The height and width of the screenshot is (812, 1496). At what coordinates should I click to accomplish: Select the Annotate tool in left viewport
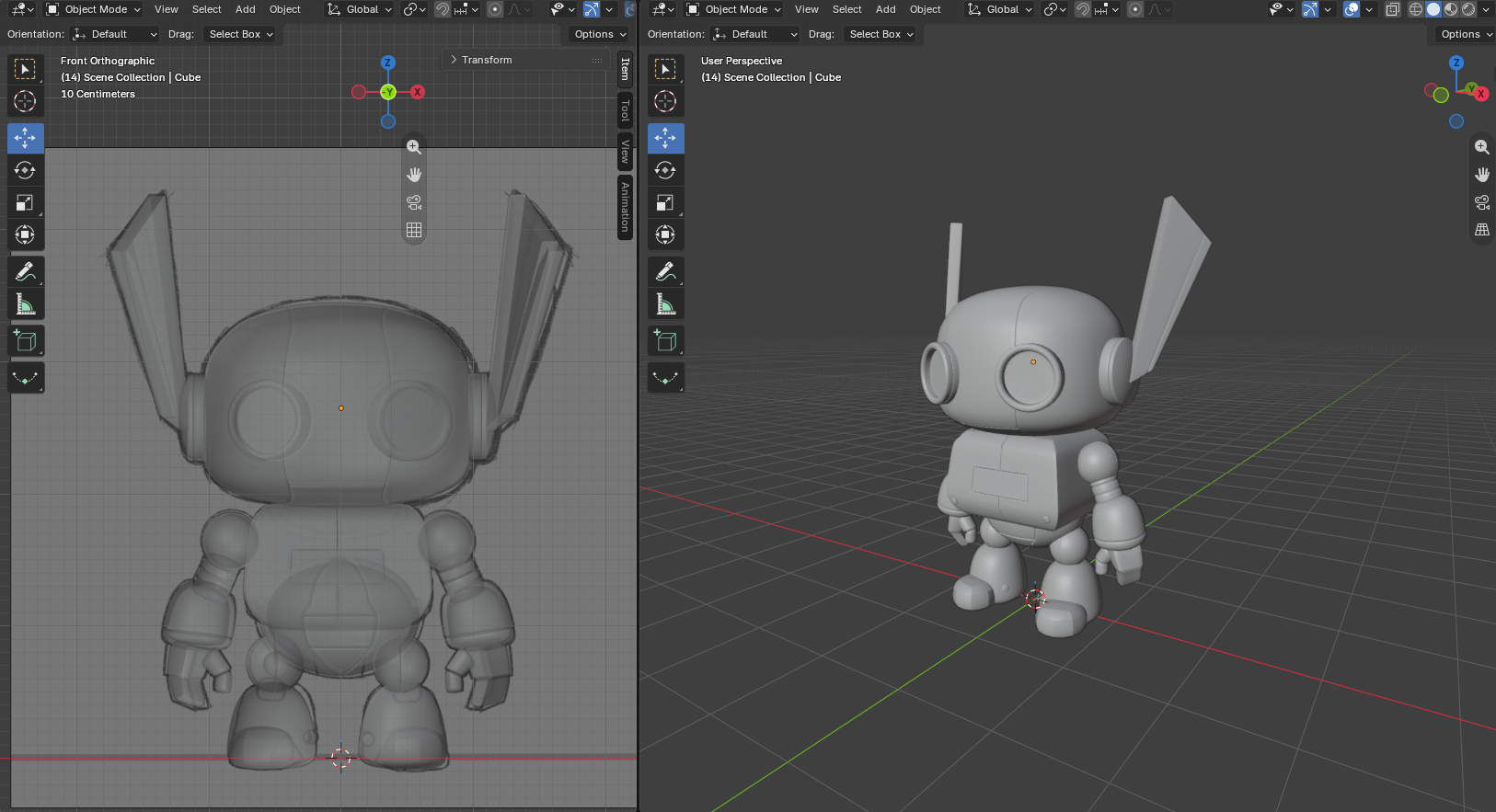25,271
